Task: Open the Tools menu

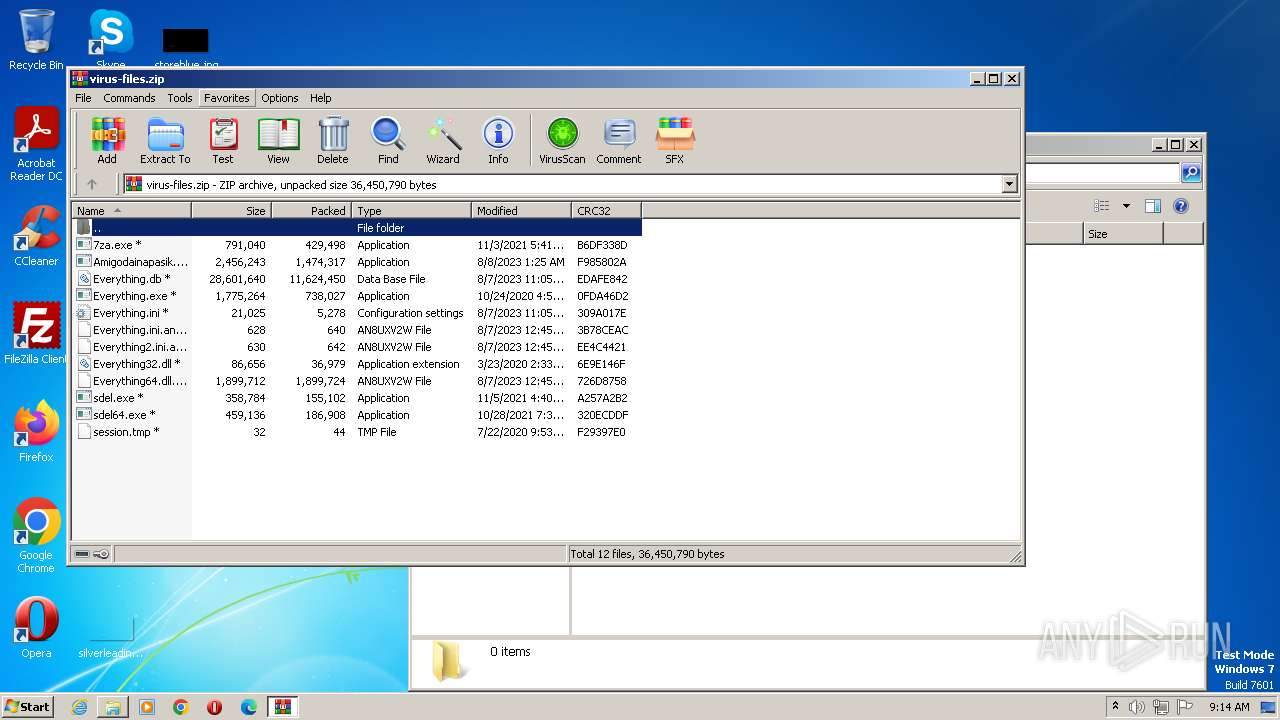Action: (180, 98)
